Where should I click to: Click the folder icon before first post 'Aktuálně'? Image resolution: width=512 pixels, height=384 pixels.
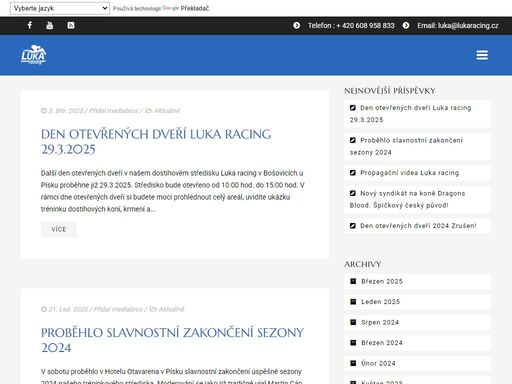tap(148, 111)
